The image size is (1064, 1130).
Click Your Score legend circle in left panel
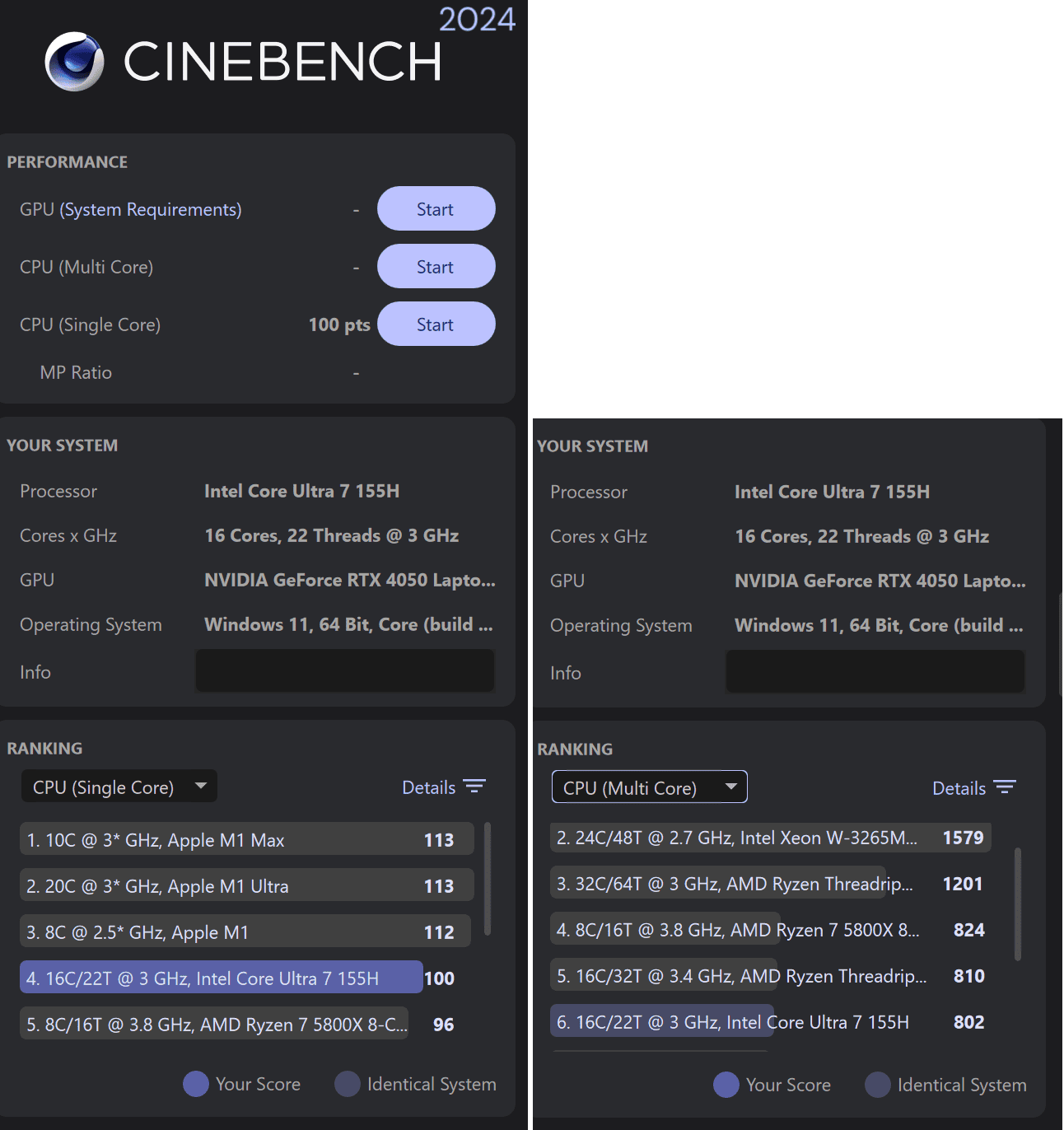pos(196,1084)
